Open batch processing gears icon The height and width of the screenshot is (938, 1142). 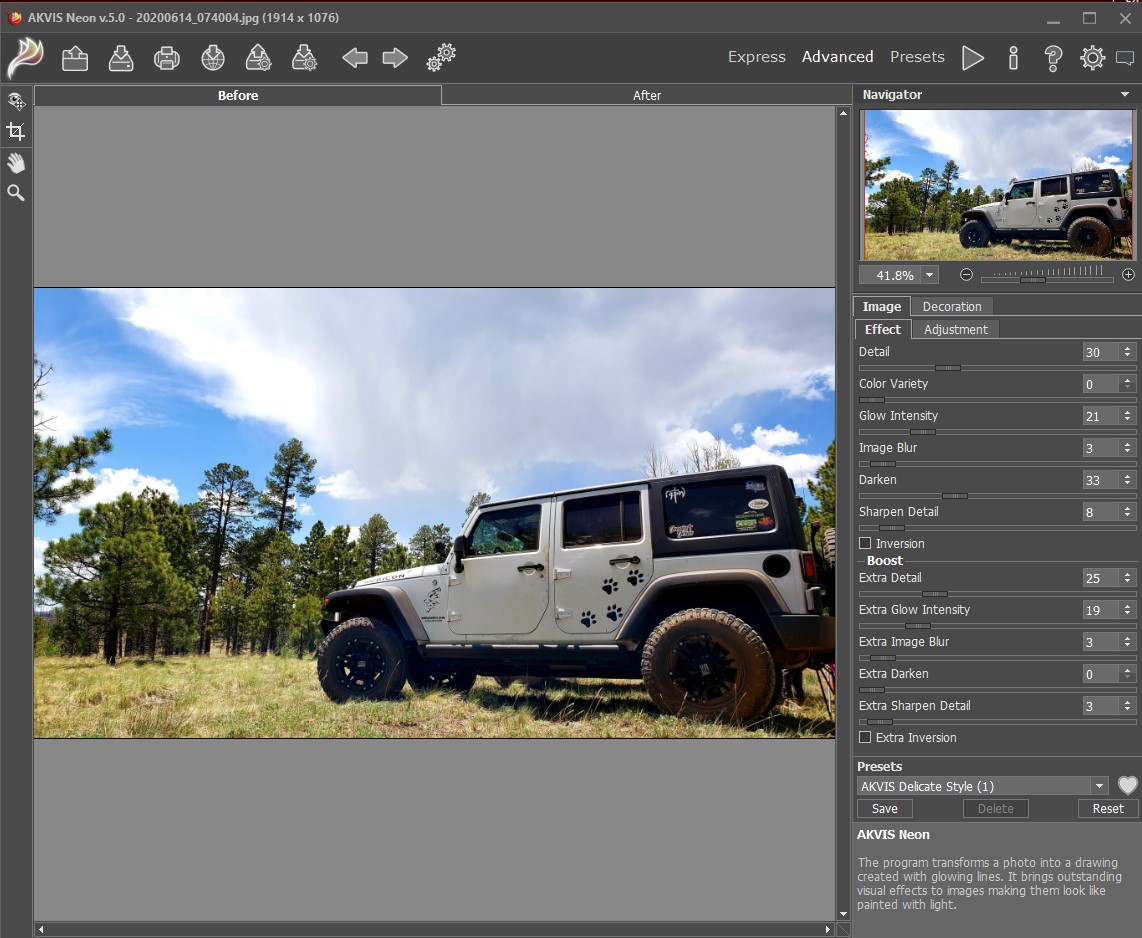tap(440, 57)
